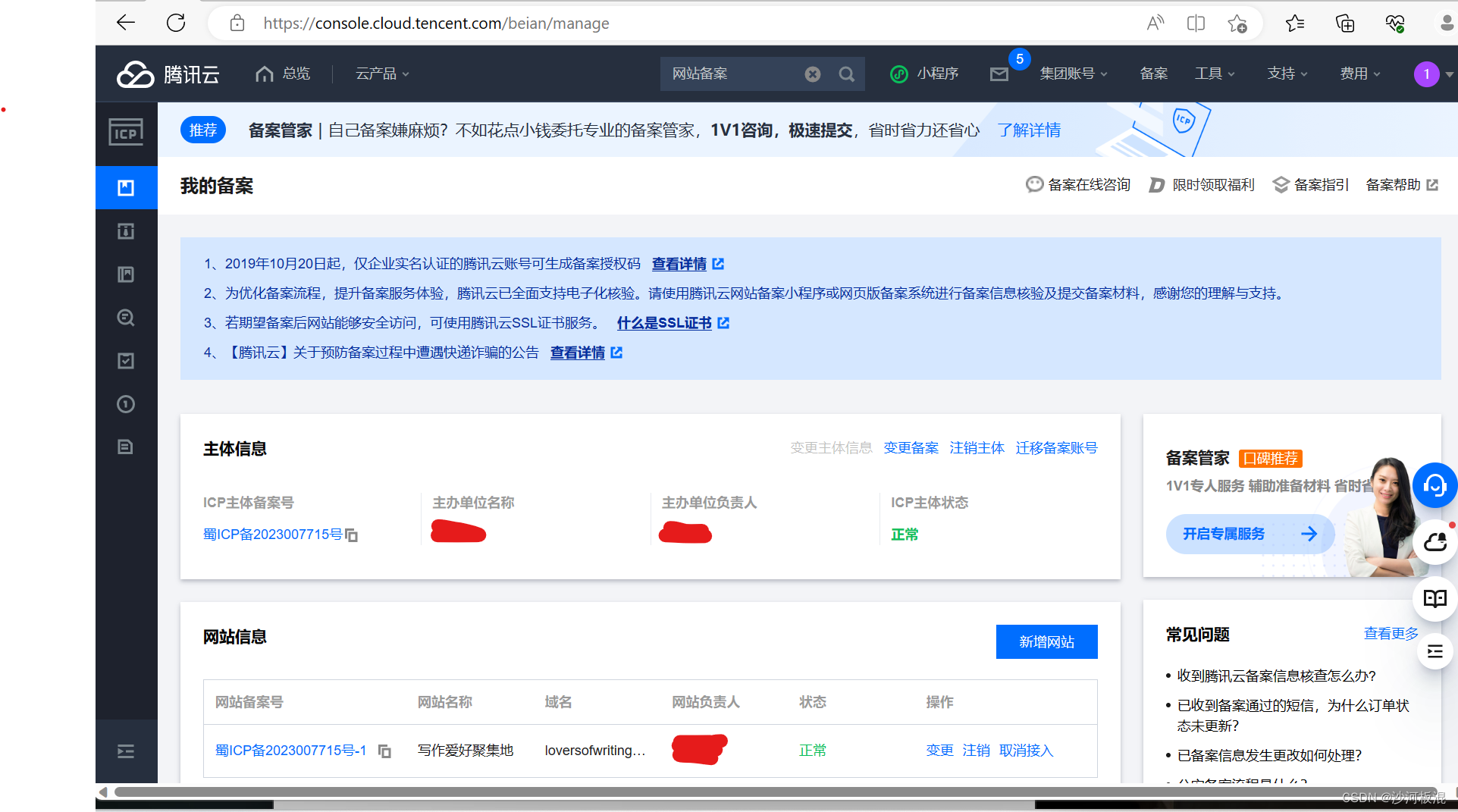
Task: Open the message center mail icon
Action: click(999, 74)
